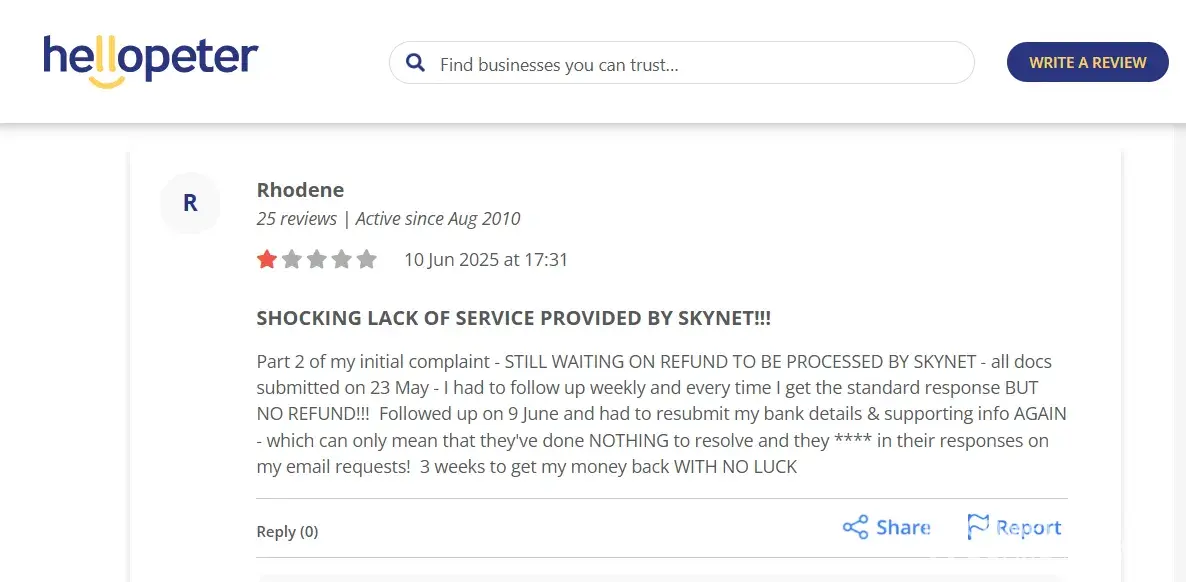Screen dimensions: 1186x582
Task: Click the hellopeter logo
Action: tap(151, 60)
